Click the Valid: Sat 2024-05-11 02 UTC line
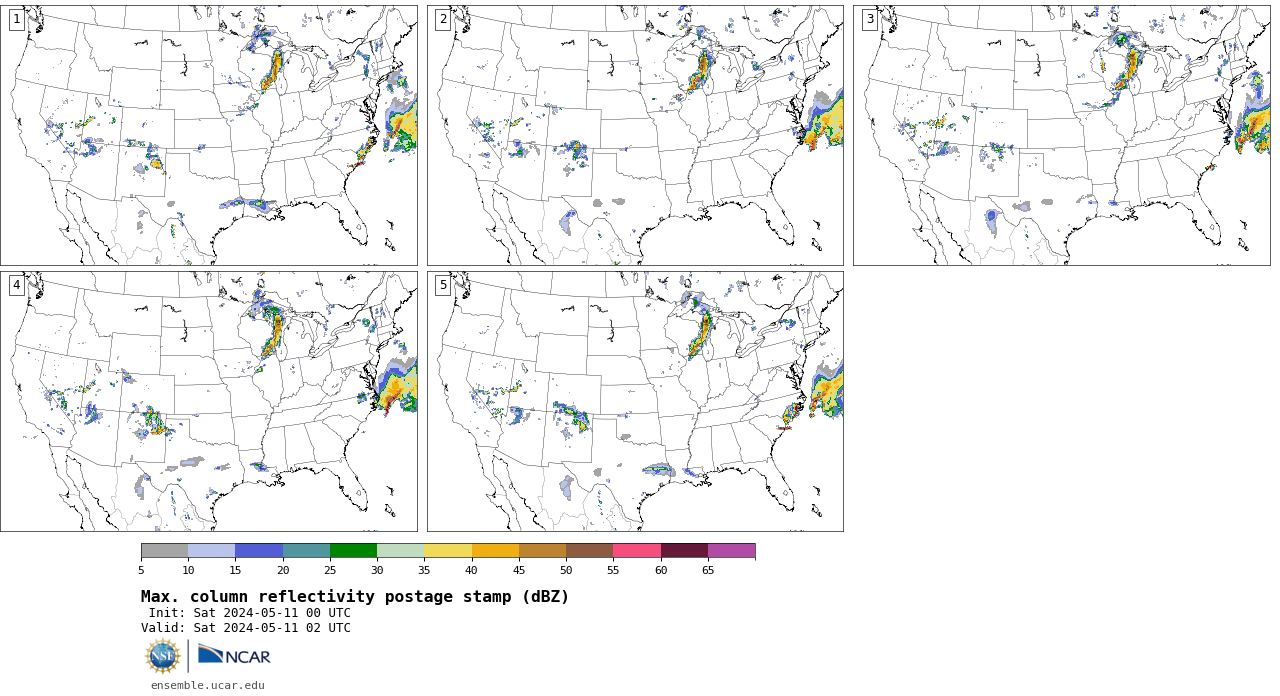1280x696 pixels. 246,628
